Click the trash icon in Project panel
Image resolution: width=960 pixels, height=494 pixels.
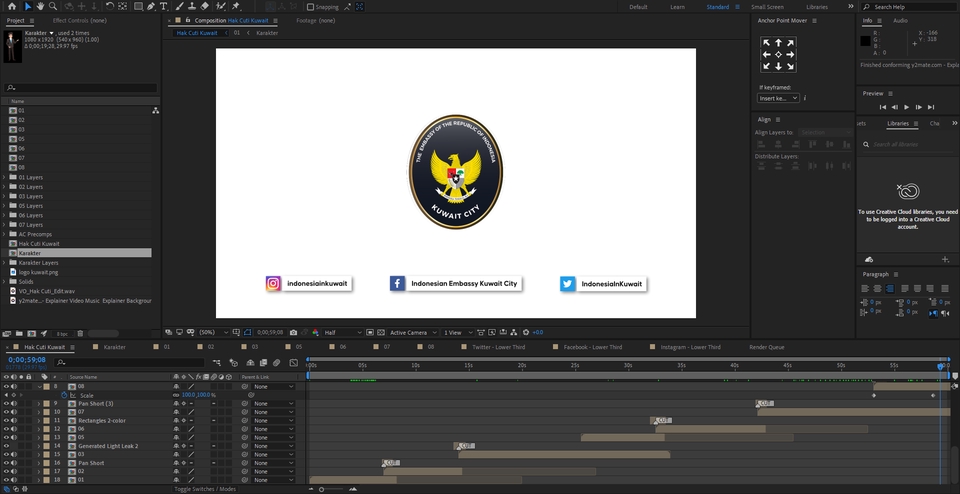[x=80, y=334]
